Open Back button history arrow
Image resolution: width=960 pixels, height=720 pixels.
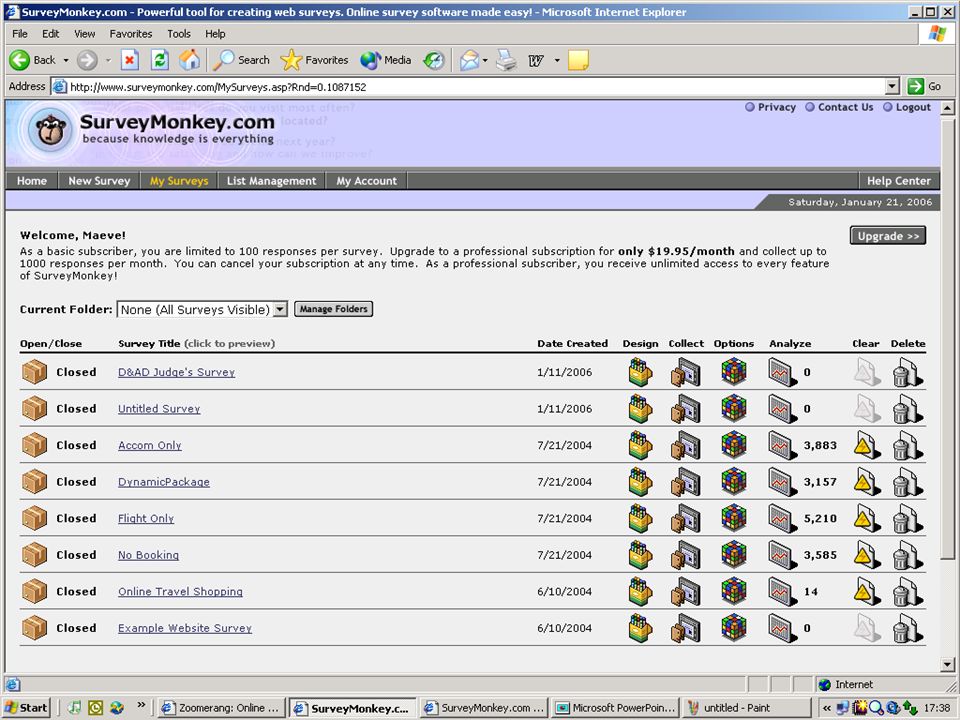click(66, 60)
